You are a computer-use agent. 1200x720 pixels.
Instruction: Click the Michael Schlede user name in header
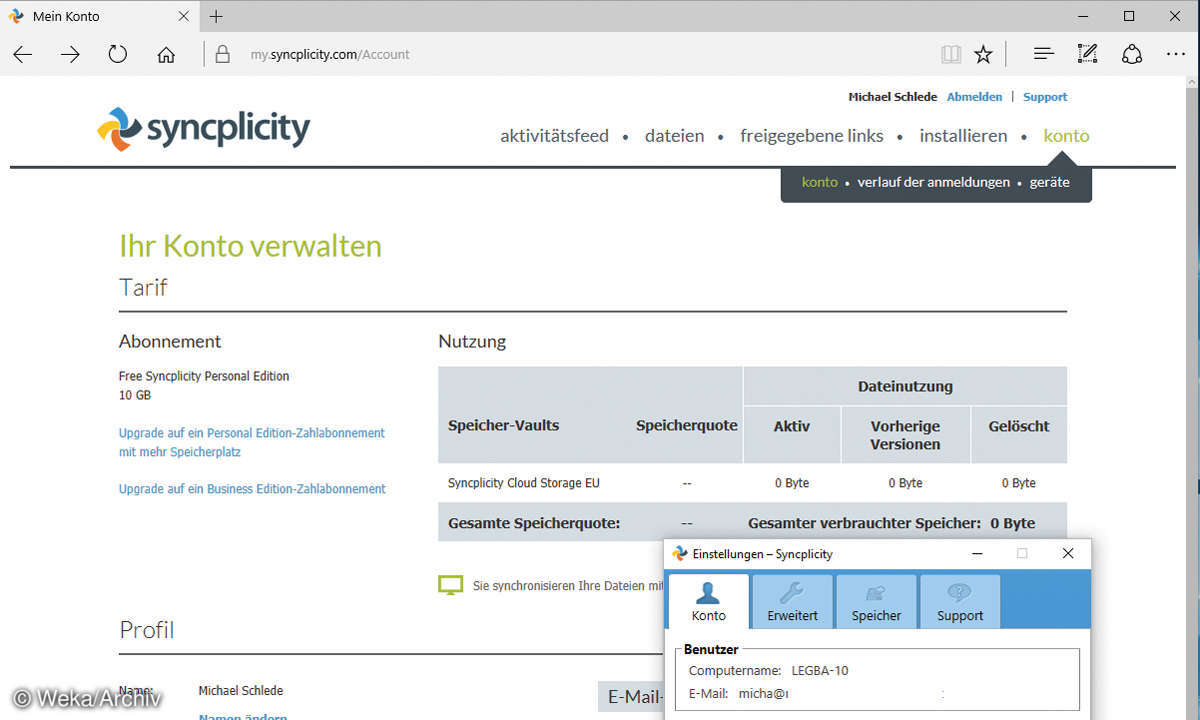pyautogui.click(x=892, y=97)
